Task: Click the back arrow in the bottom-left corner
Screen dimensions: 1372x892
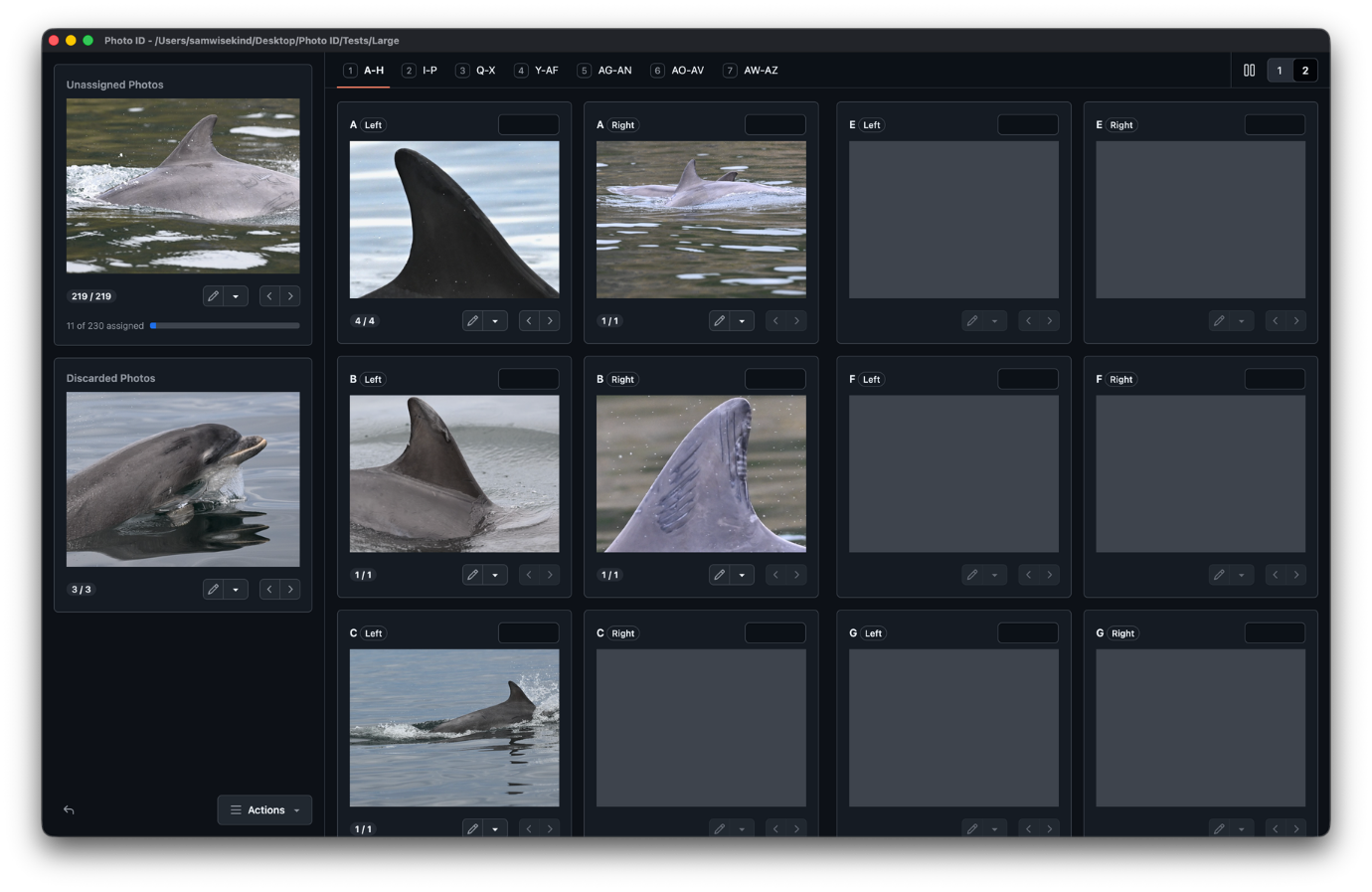Action: [68, 809]
